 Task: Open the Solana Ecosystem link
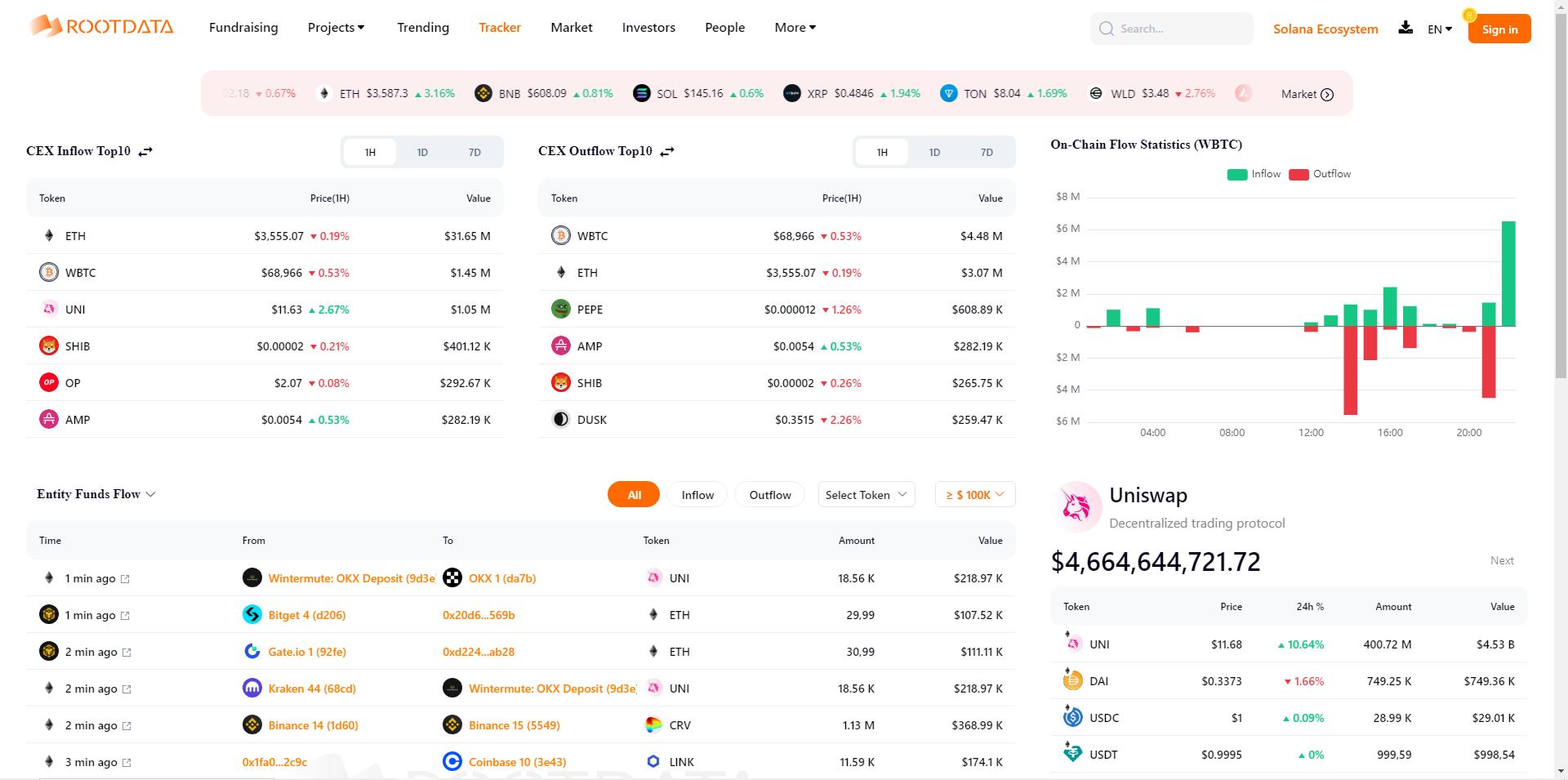(1325, 29)
